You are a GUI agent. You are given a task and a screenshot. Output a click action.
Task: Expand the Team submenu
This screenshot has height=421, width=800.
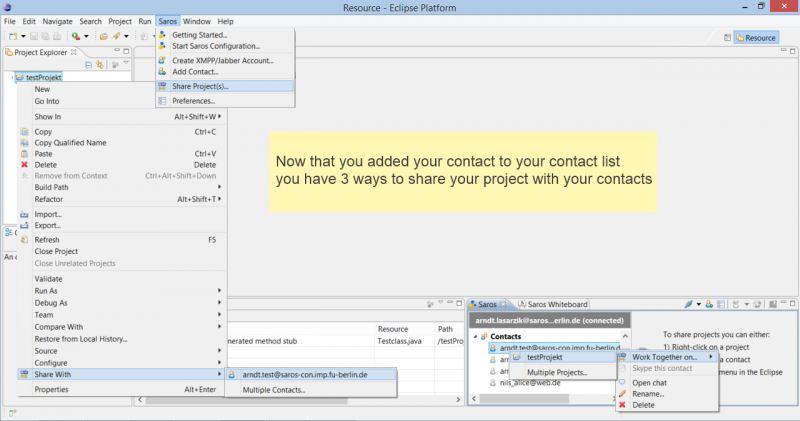click(x=121, y=315)
